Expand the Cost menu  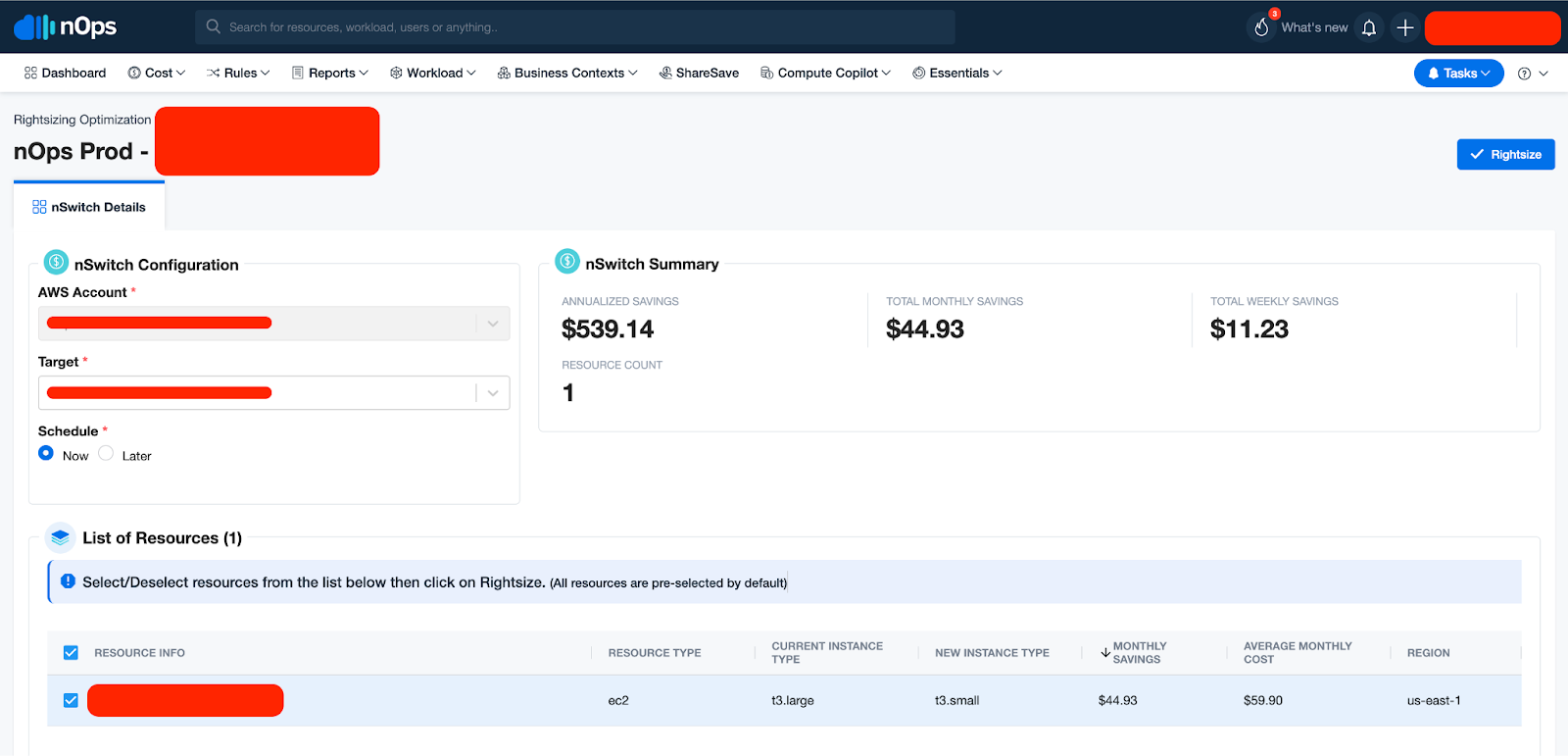click(157, 74)
